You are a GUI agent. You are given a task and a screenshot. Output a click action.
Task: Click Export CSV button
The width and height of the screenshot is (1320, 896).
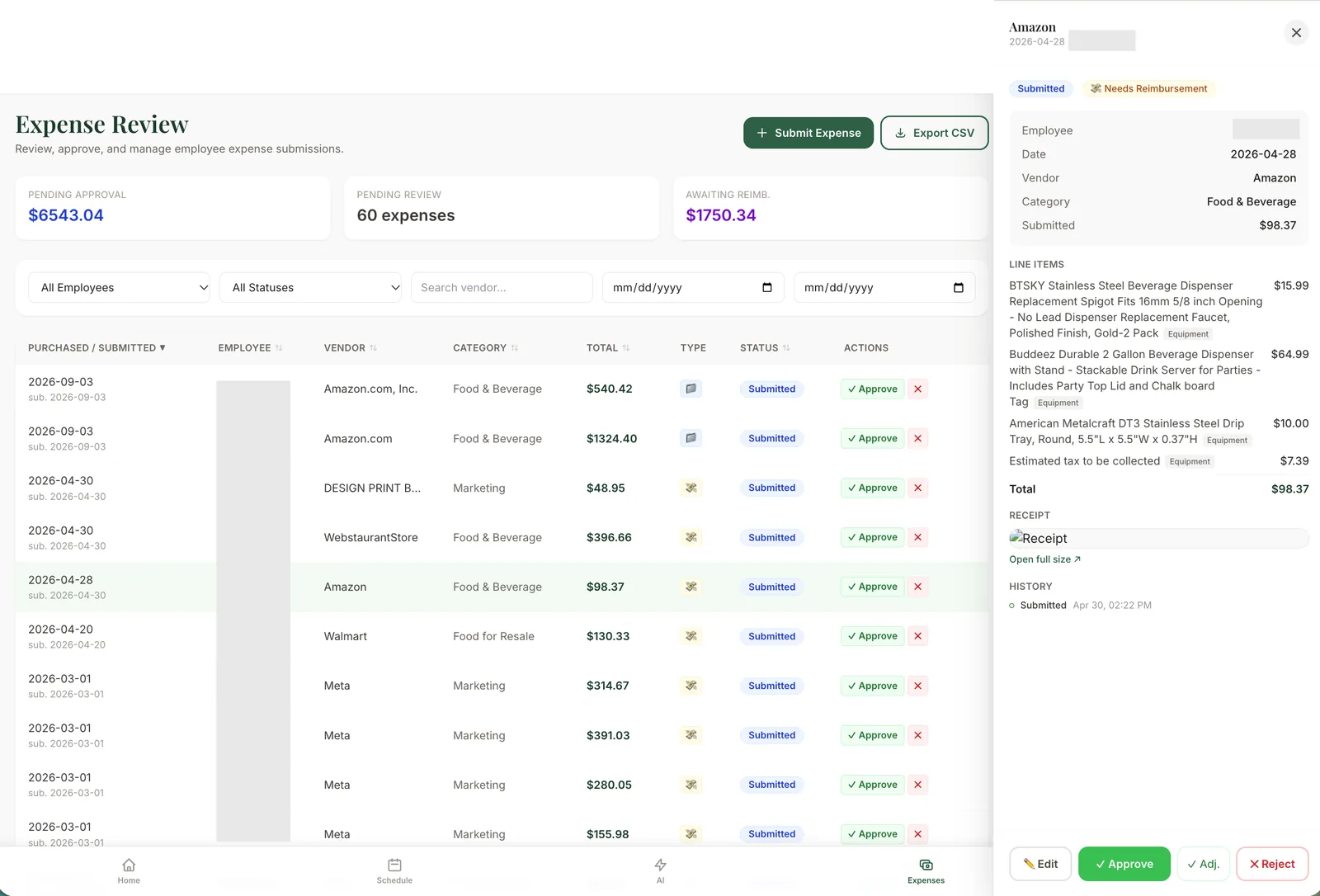(935, 133)
